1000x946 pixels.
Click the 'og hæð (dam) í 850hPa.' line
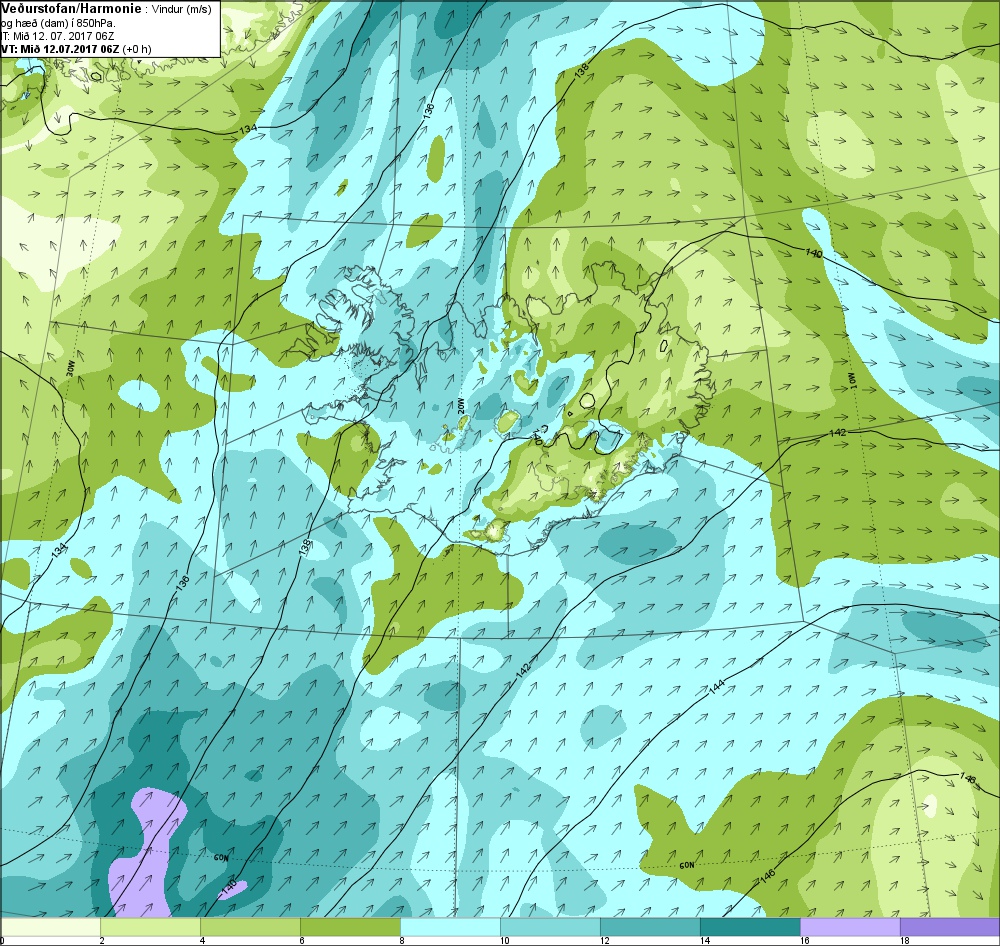pos(58,24)
